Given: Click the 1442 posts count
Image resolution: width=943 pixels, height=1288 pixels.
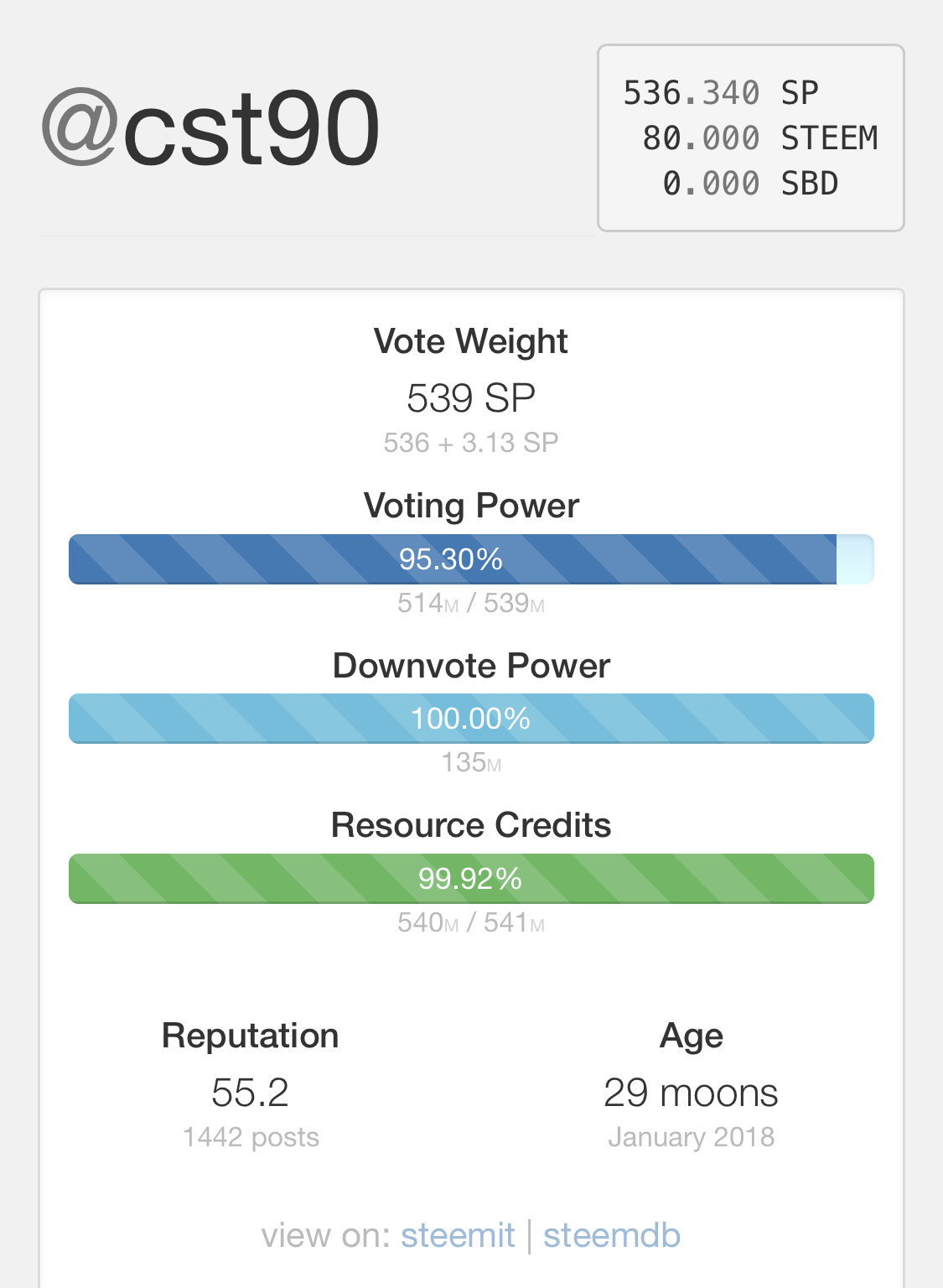Looking at the screenshot, I should click(x=251, y=1137).
